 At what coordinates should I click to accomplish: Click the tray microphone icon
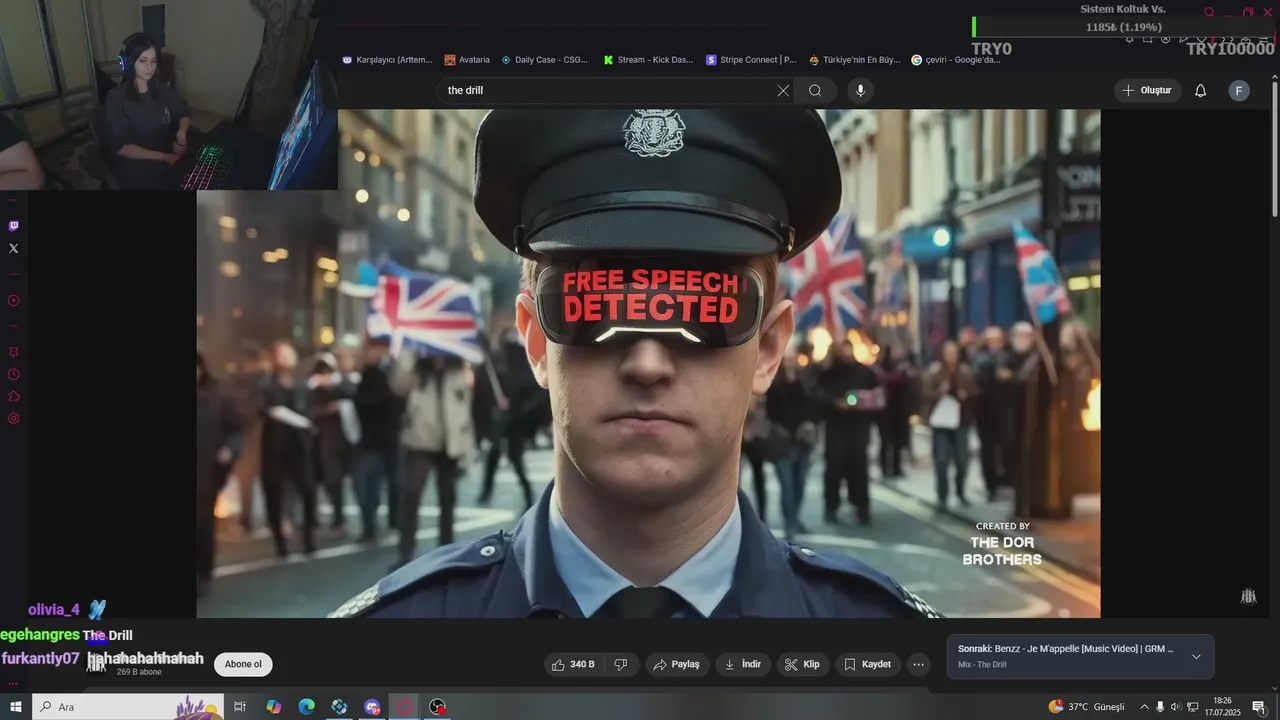pyautogui.click(x=1160, y=707)
